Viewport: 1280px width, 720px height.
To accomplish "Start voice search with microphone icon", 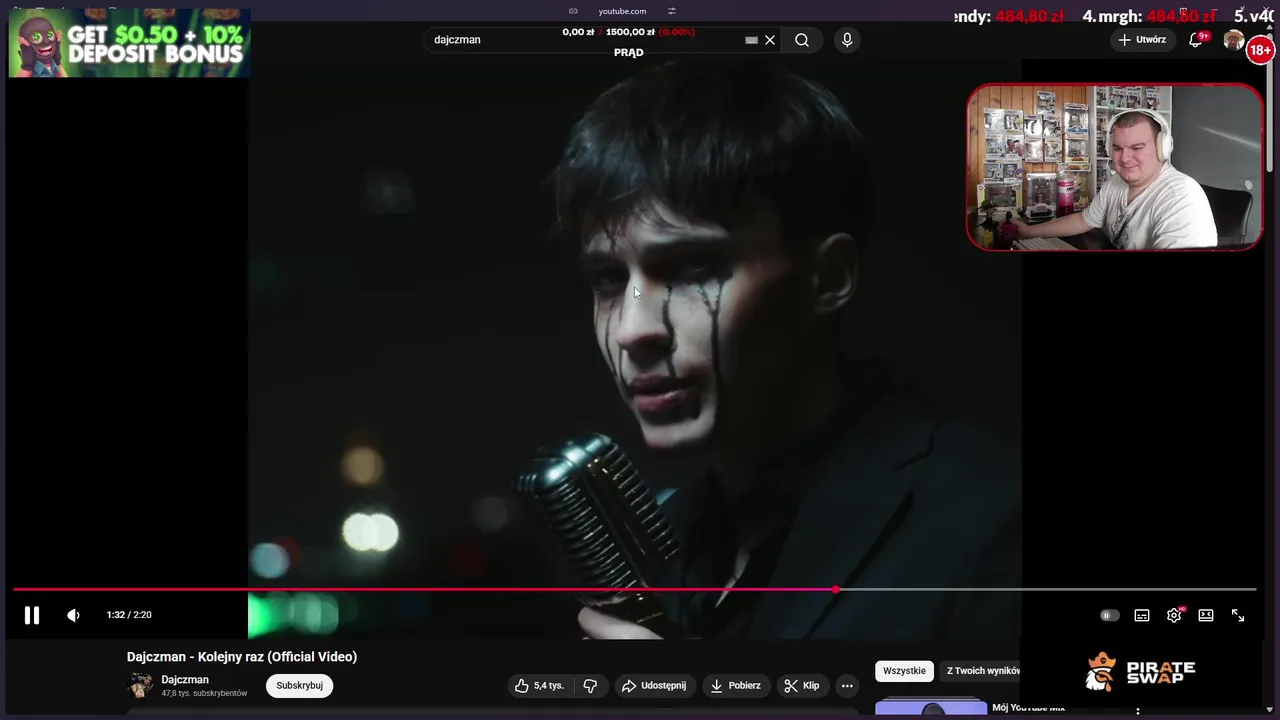I will pyautogui.click(x=847, y=40).
